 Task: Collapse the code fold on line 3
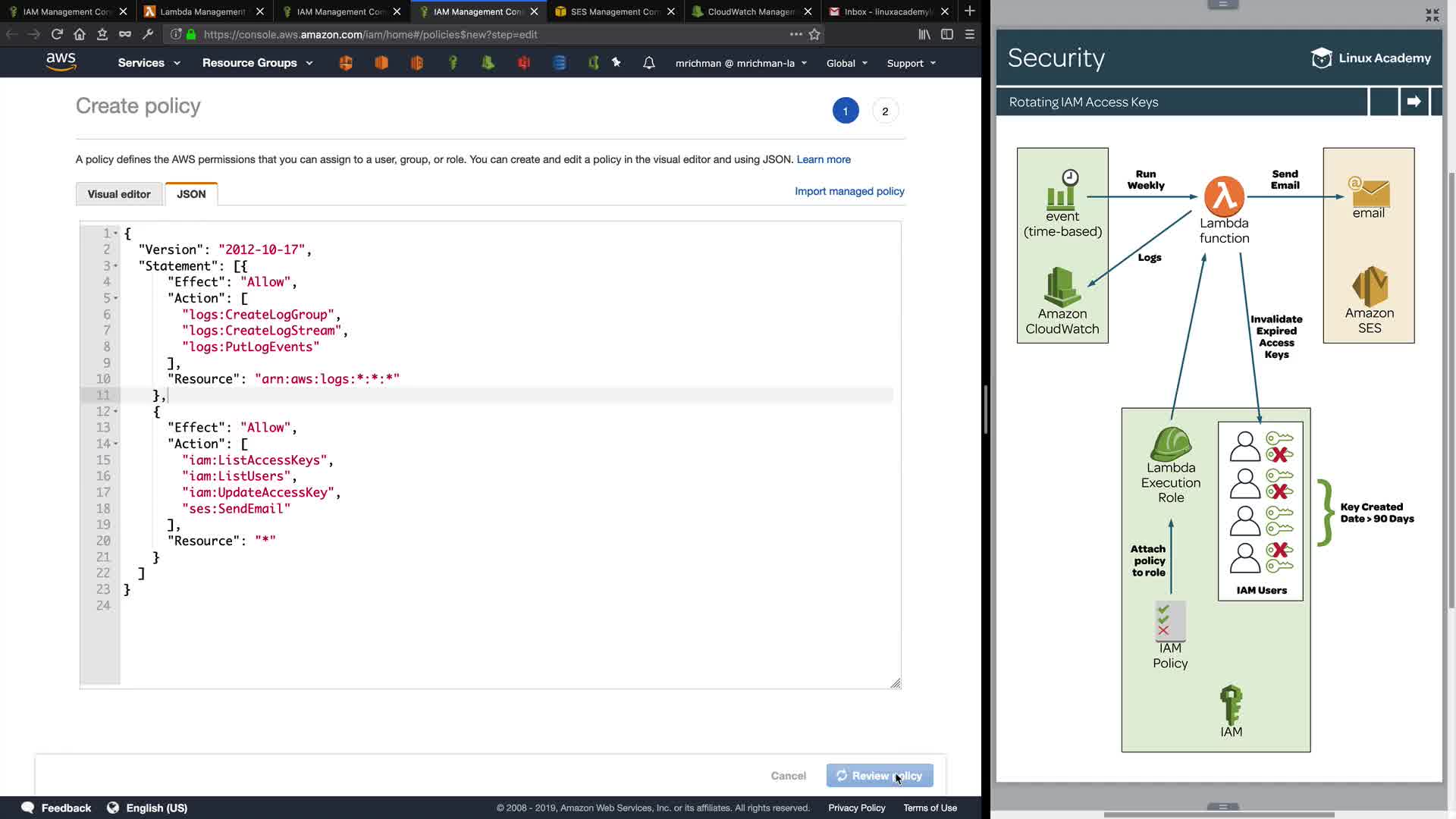coord(115,266)
